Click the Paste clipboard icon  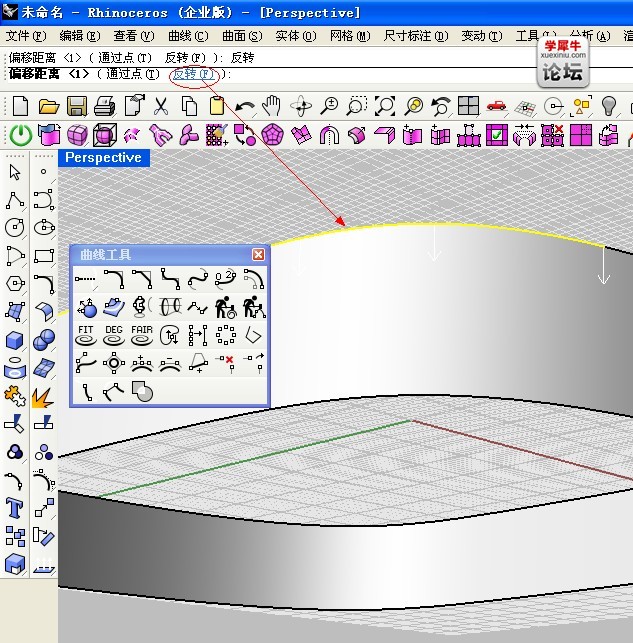coord(216,106)
